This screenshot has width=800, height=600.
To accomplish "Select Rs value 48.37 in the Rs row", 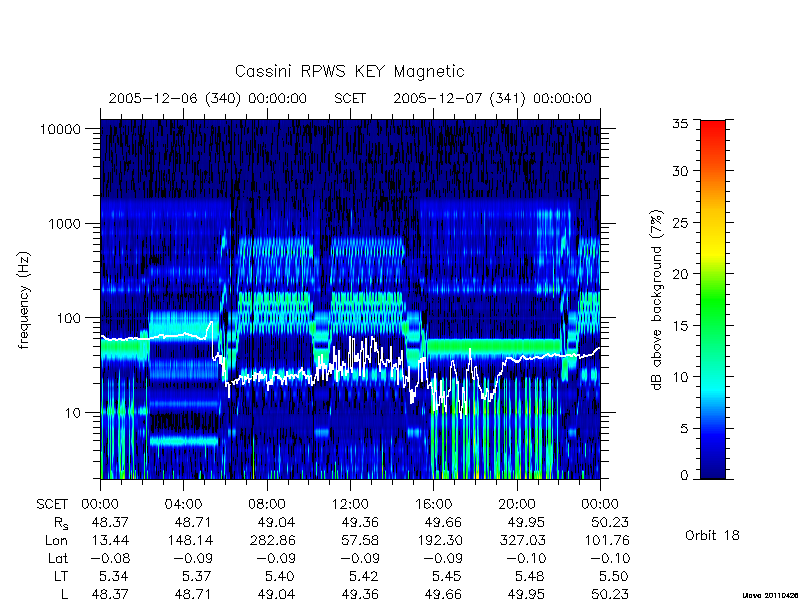I will click(x=110, y=522).
